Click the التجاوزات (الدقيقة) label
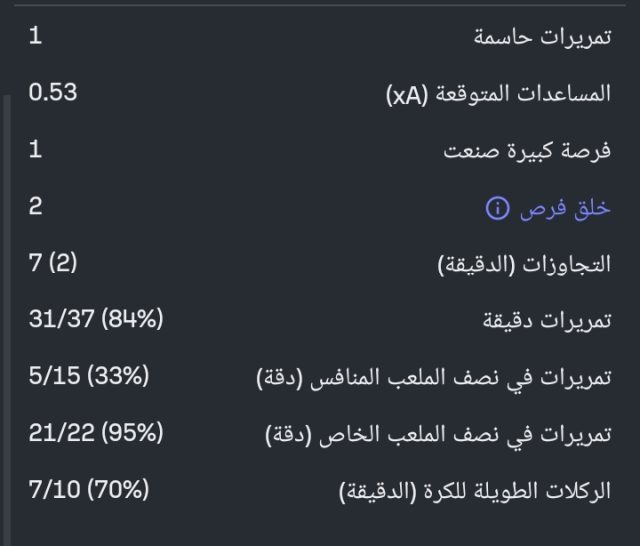This screenshot has width=640, height=546. click(524, 266)
